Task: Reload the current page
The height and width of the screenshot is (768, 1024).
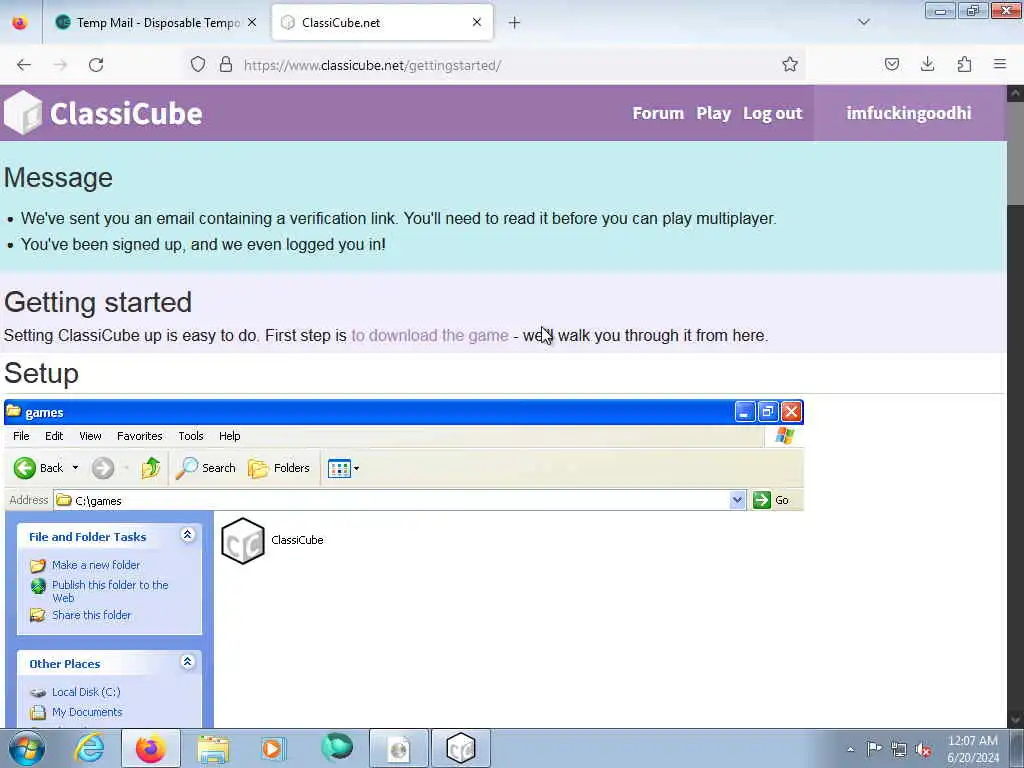Action: pyautogui.click(x=96, y=65)
